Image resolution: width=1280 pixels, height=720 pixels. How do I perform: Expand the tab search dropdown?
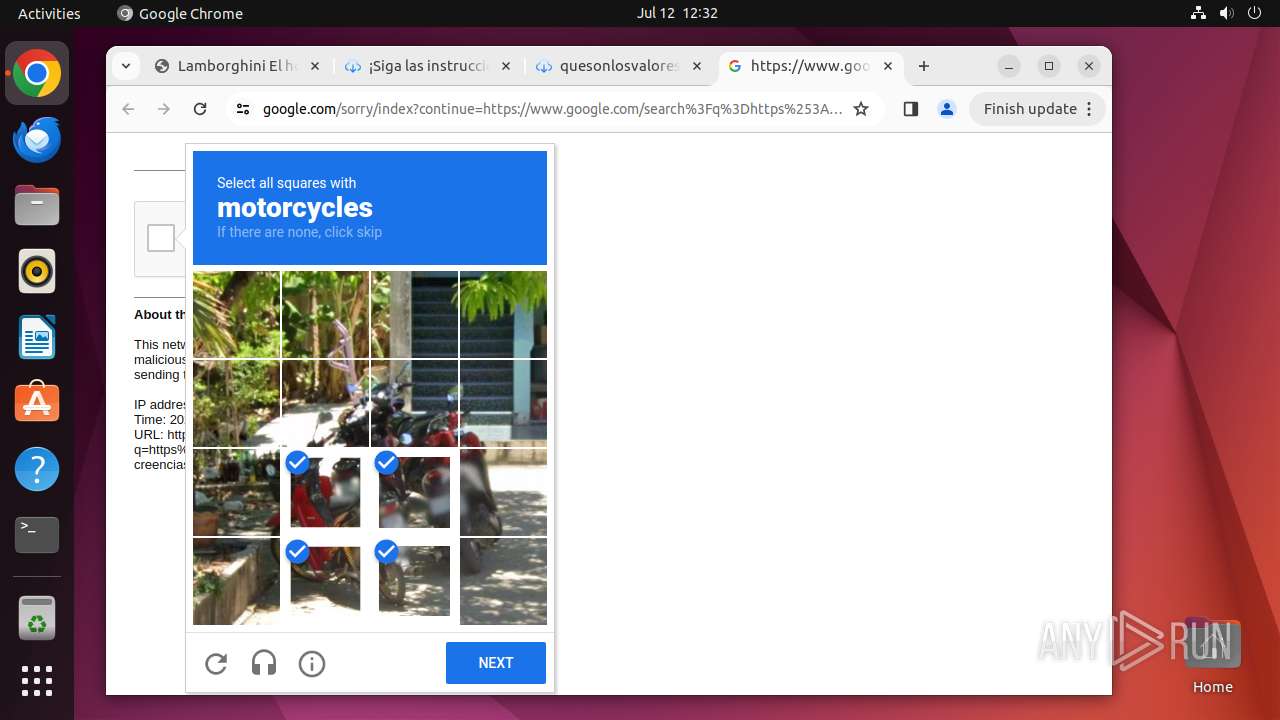[x=125, y=66]
